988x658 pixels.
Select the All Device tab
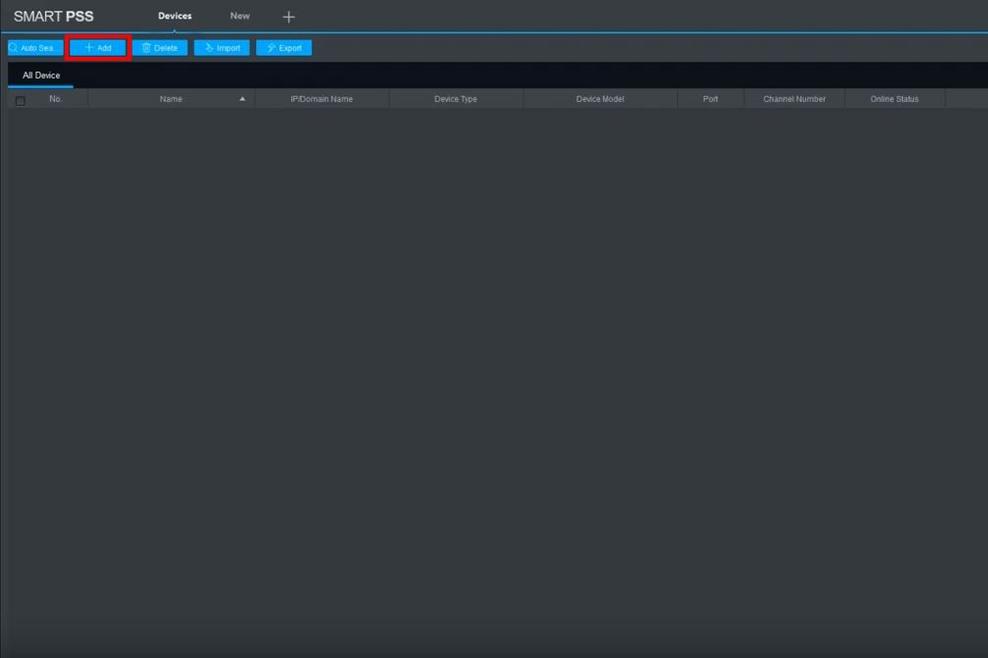[41, 75]
